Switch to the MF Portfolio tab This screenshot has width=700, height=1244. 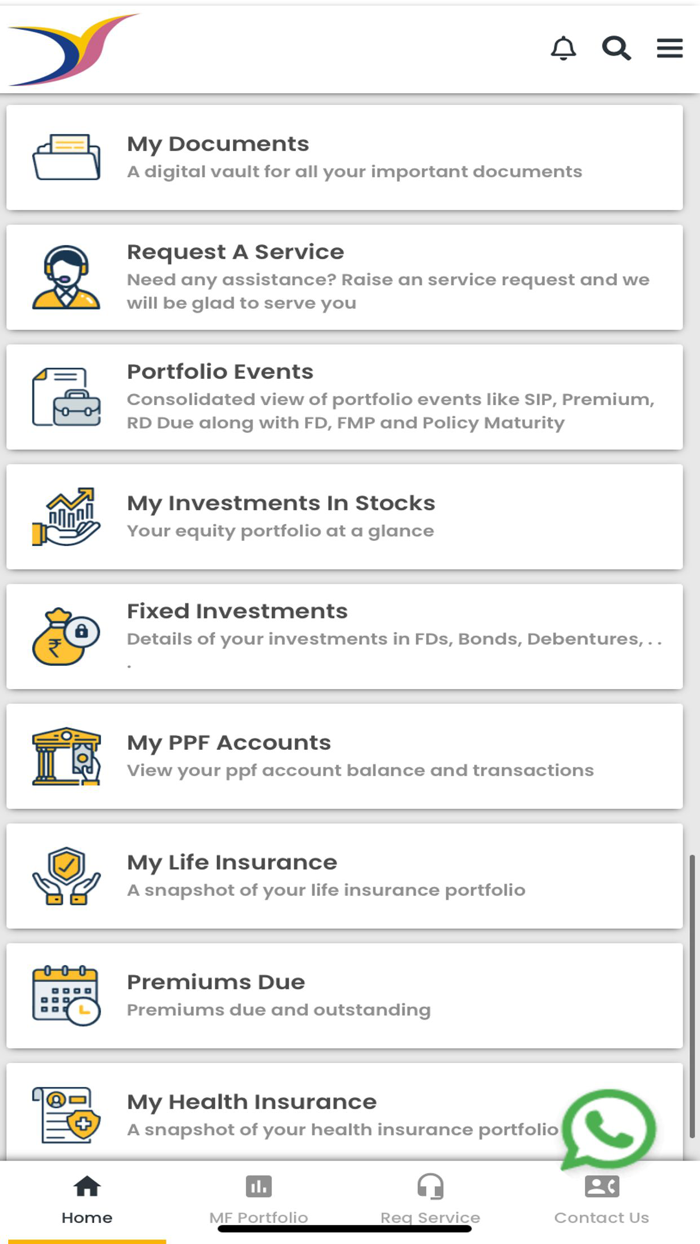point(259,1197)
